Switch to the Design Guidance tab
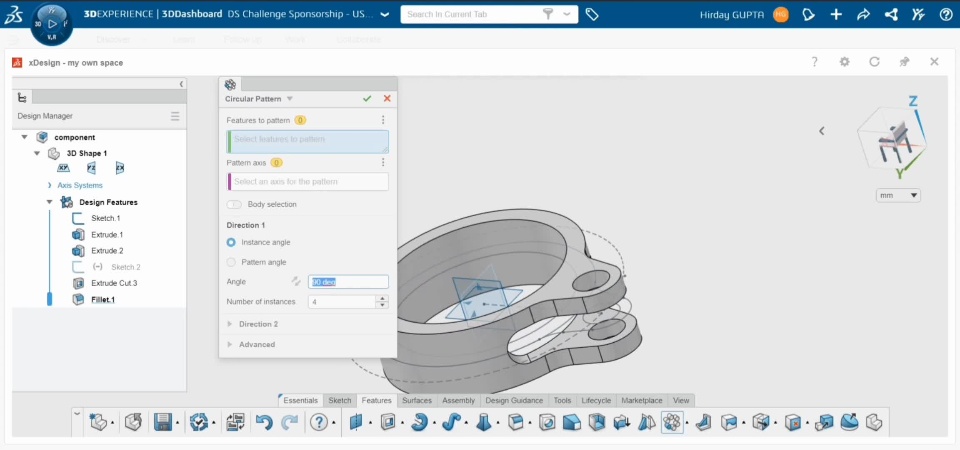The height and width of the screenshot is (450, 960). click(514, 400)
